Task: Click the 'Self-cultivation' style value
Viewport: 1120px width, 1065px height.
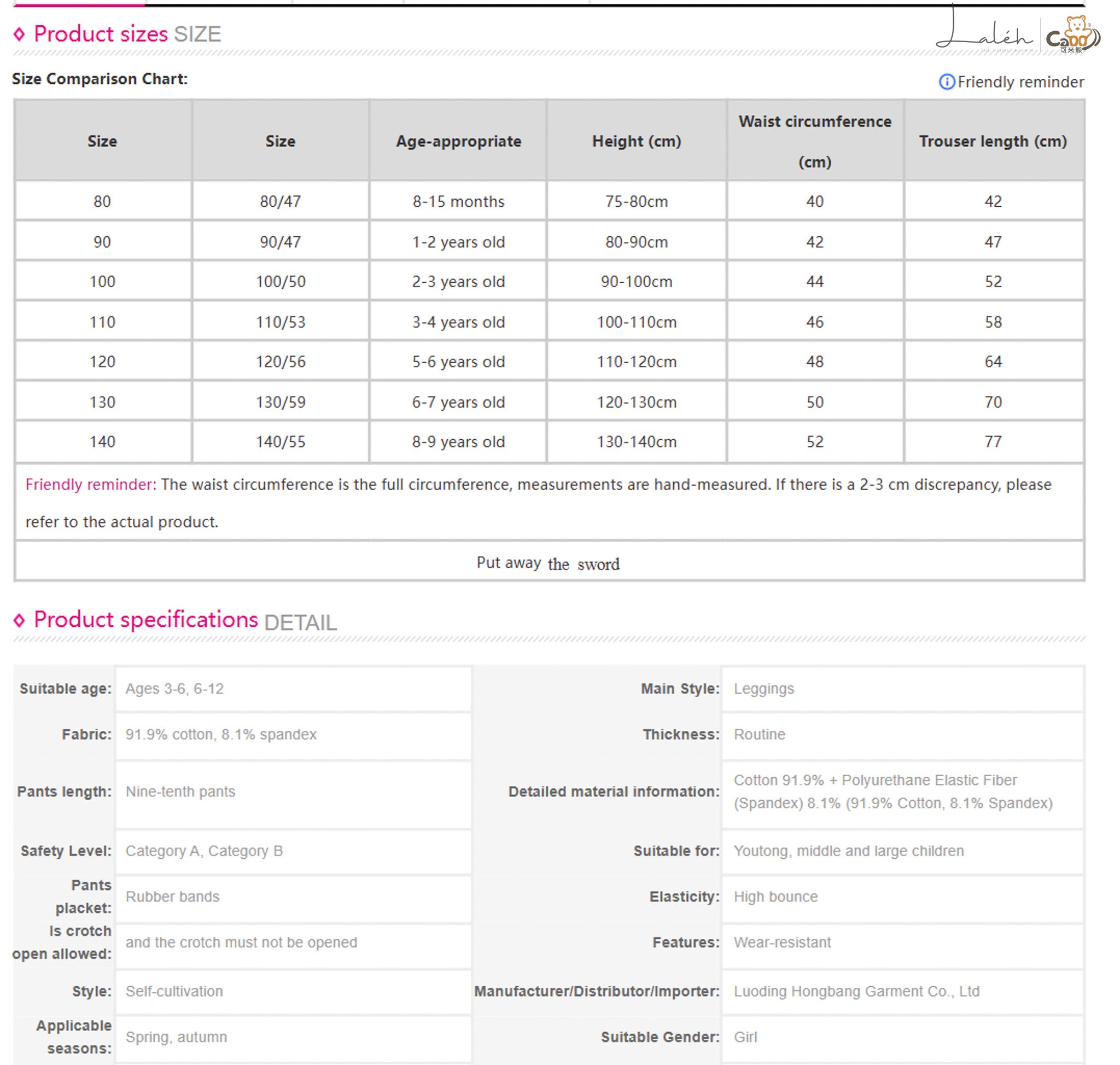Action: (174, 991)
